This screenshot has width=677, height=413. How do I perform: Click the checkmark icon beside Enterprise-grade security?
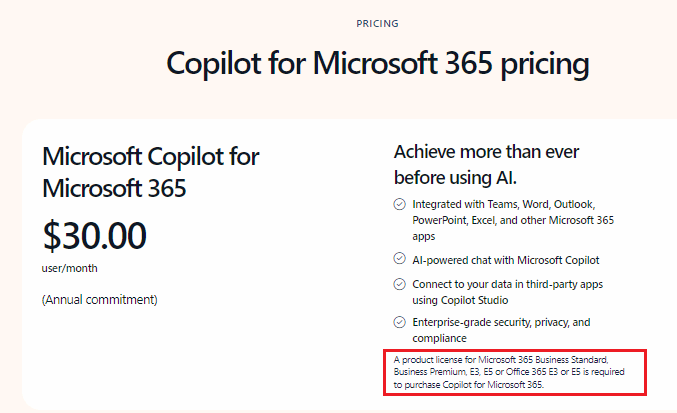pyautogui.click(x=399, y=322)
